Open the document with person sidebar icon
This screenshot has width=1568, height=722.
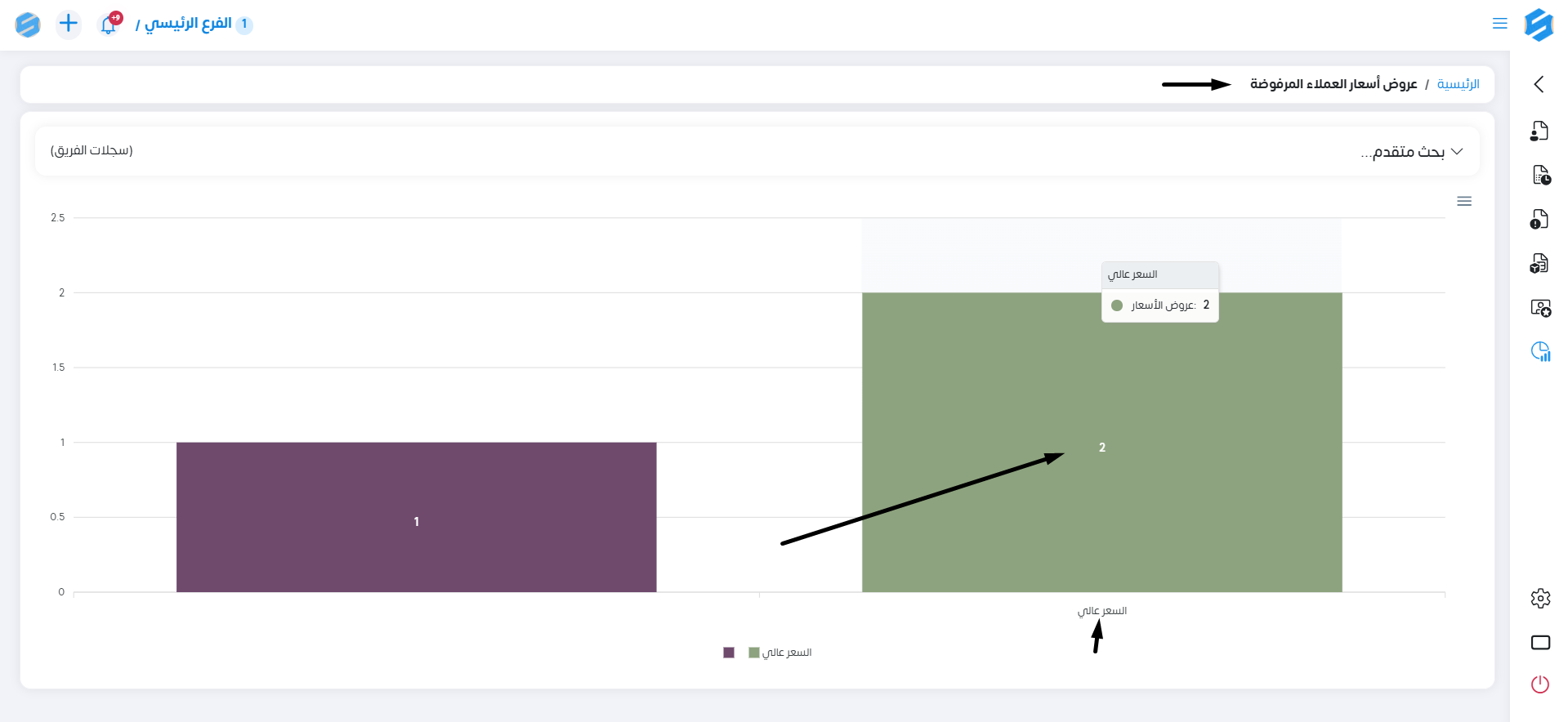1539,131
